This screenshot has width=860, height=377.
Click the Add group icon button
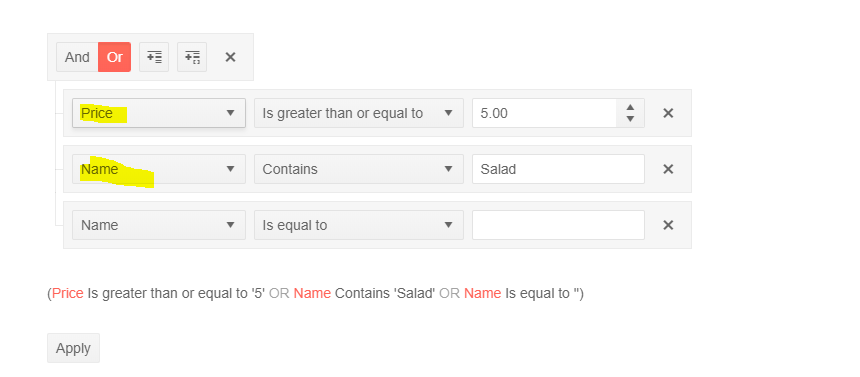click(192, 57)
